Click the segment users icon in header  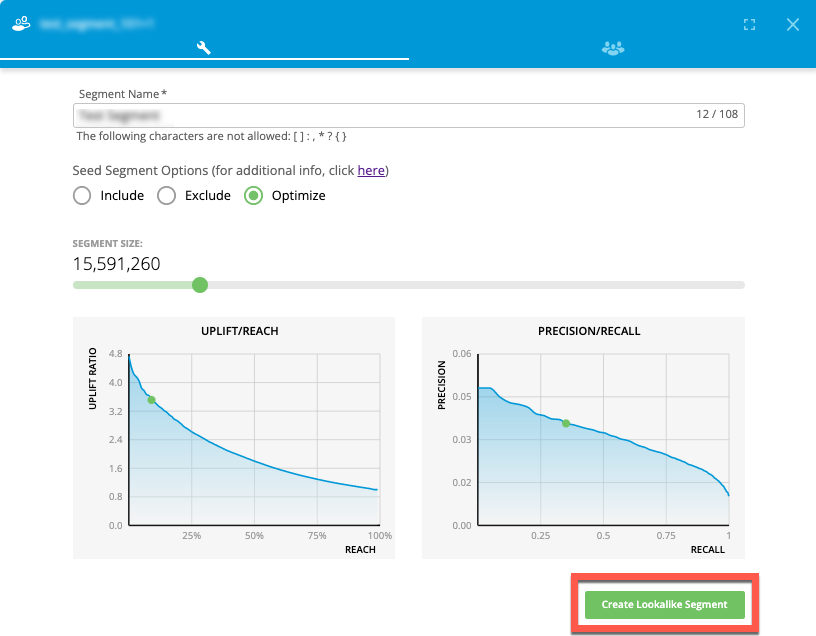click(x=21, y=24)
